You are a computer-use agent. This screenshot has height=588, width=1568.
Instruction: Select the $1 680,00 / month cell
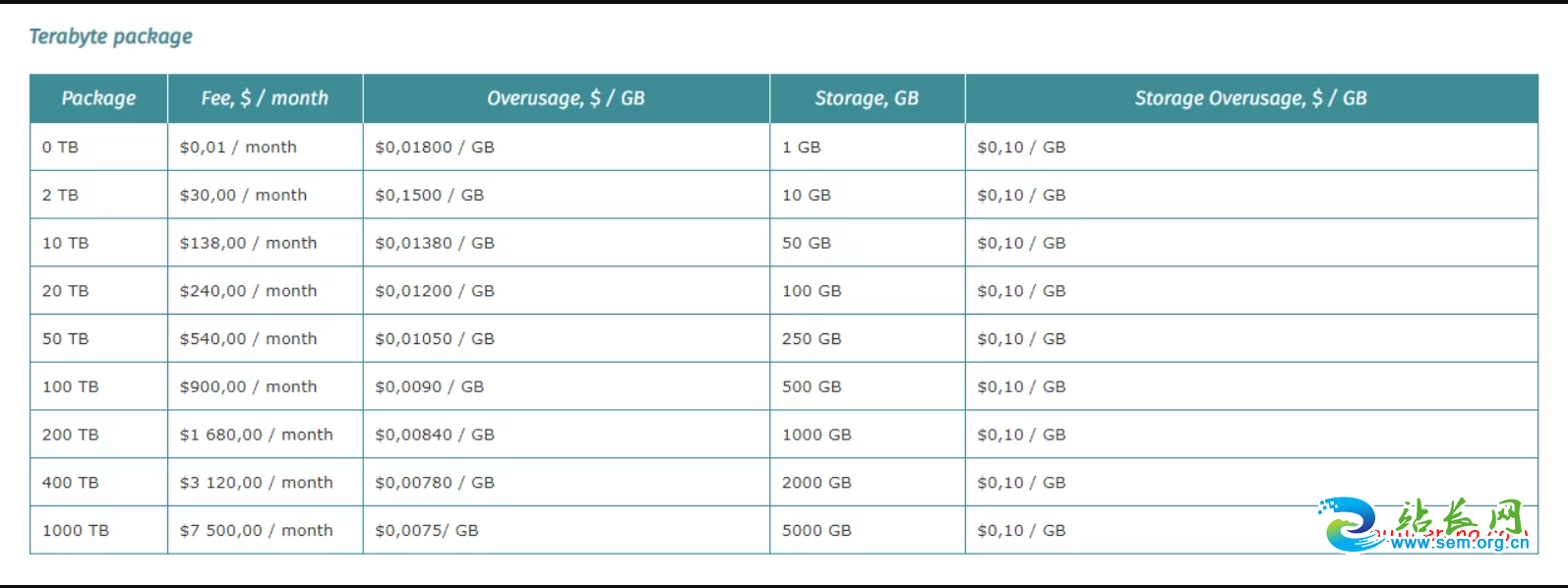click(x=265, y=435)
